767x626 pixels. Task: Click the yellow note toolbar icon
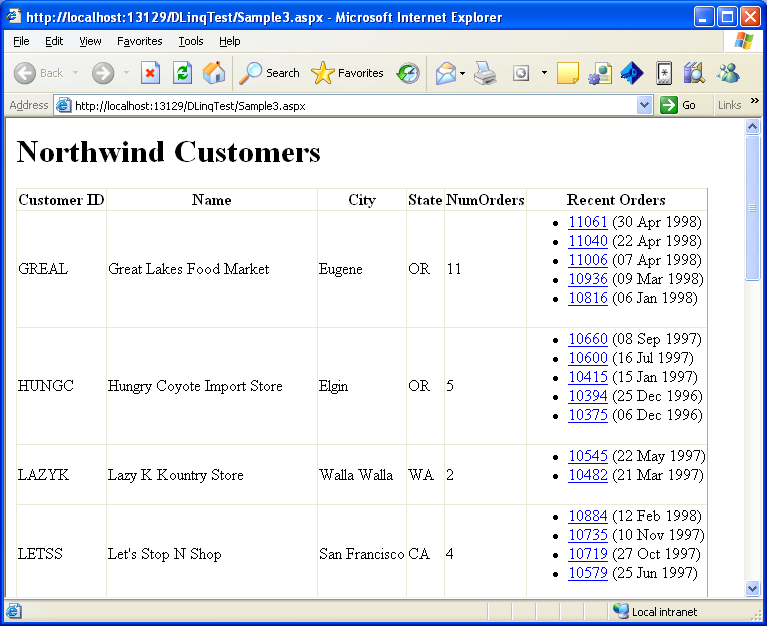coord(567,73)
